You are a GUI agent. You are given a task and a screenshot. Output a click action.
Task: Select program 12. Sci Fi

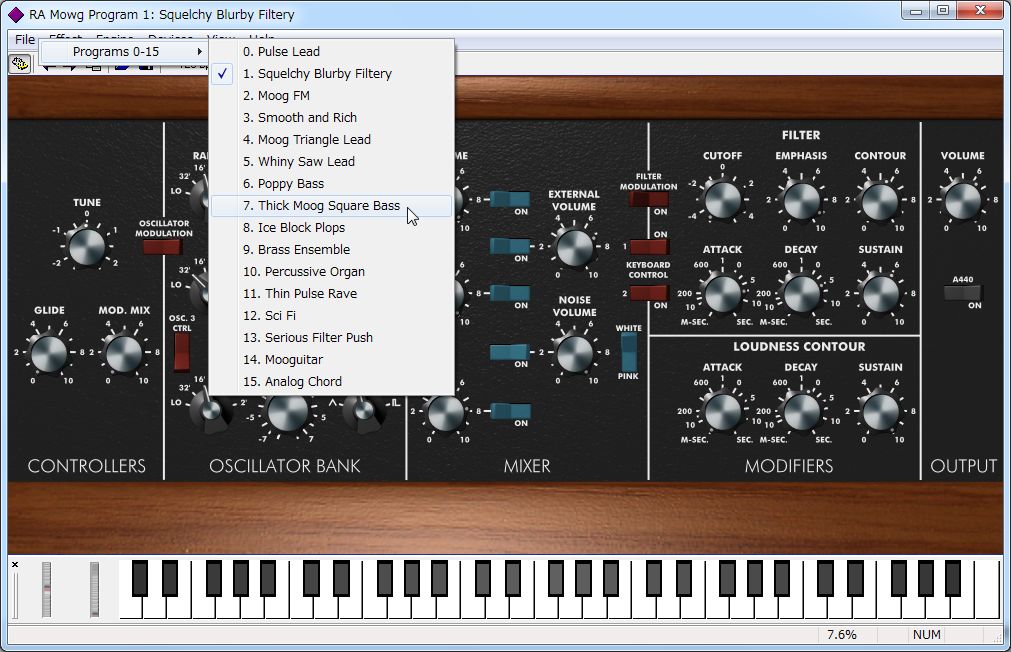point(331,315)
